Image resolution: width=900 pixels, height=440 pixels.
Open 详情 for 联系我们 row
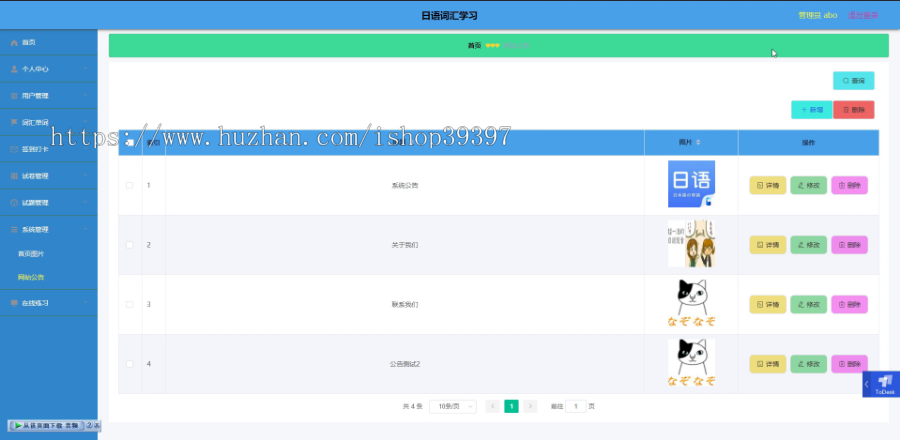767,305
